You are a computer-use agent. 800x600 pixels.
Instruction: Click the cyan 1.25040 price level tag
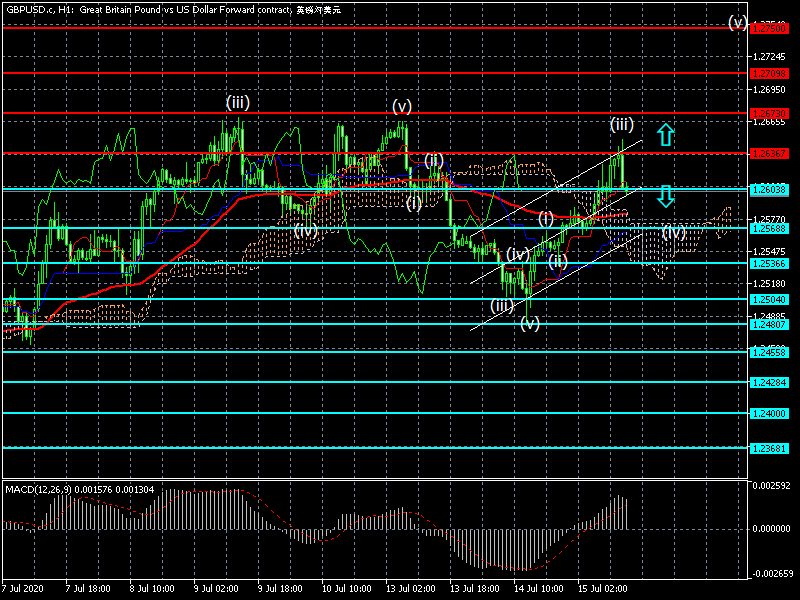click(x=769, y=299)
